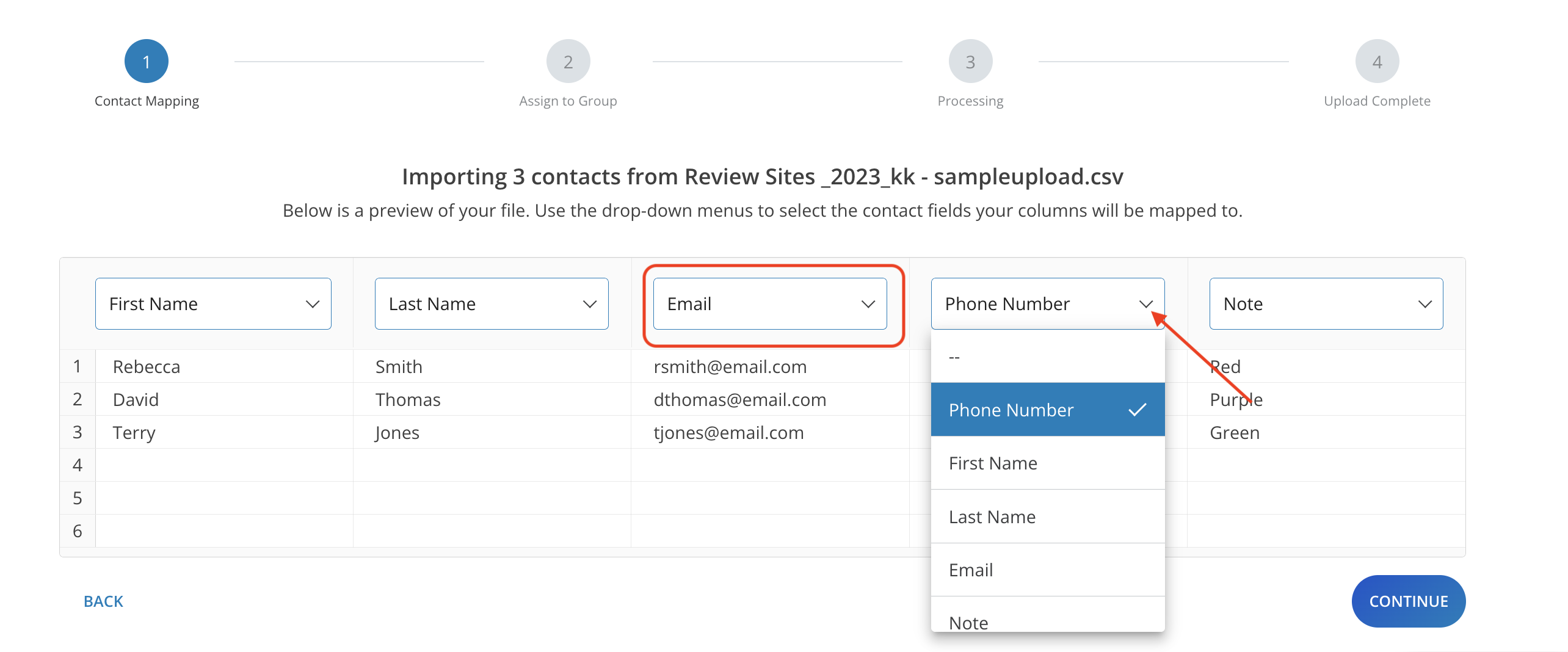This screenshot has width=1568, height=652.
Task: Select the rsmith@email.com cell
Action: [730, 366]
